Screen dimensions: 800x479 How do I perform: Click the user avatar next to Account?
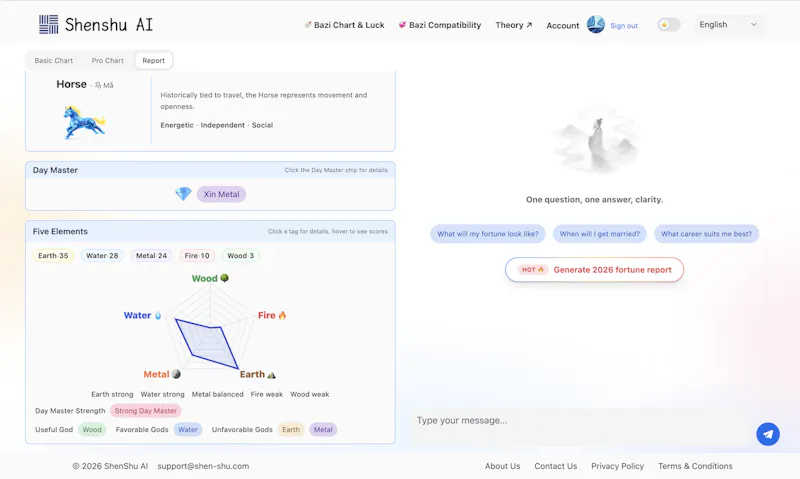point(595,24)
